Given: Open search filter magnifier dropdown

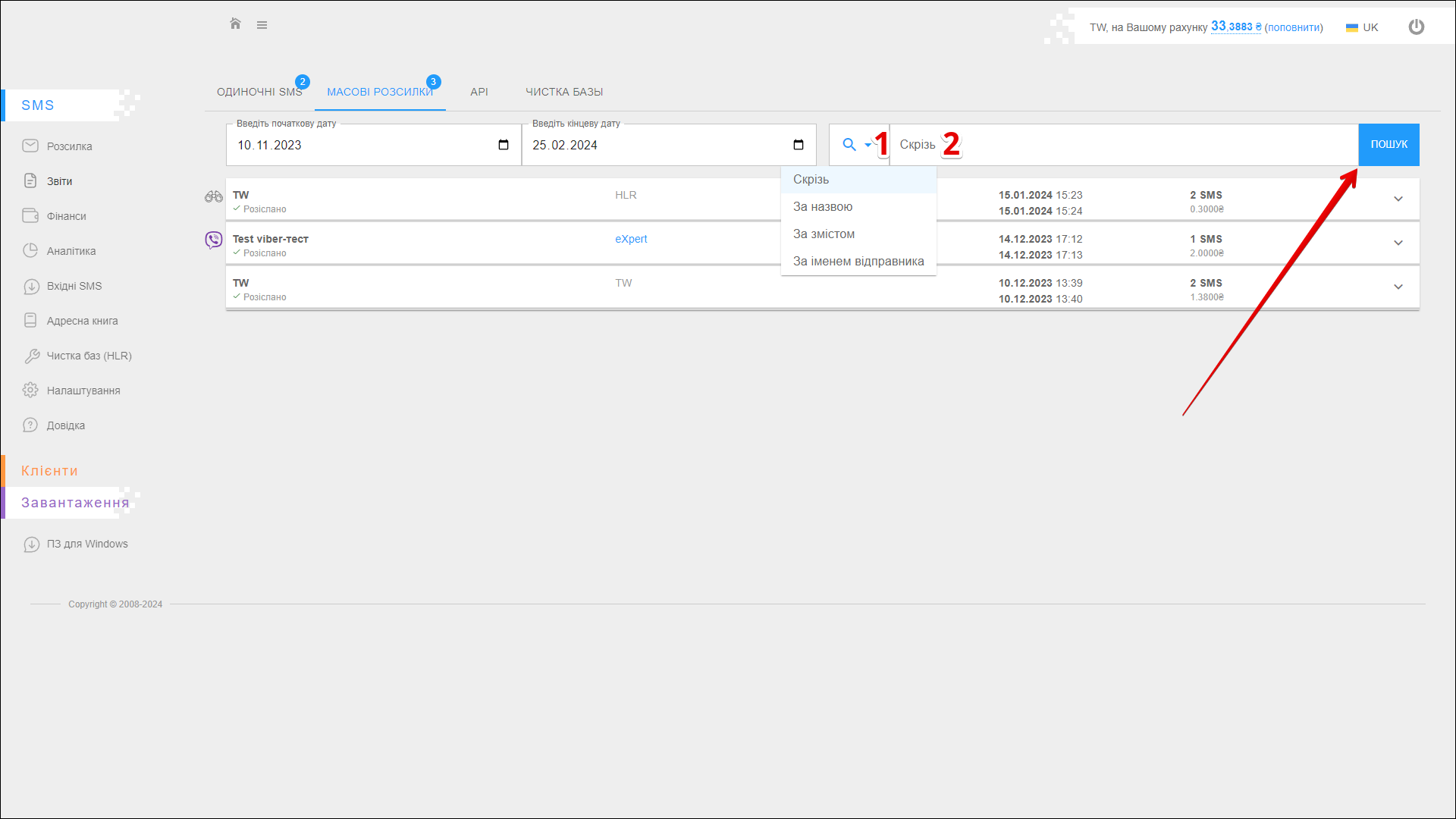Looking at the screenshot, I should [857, 145].
